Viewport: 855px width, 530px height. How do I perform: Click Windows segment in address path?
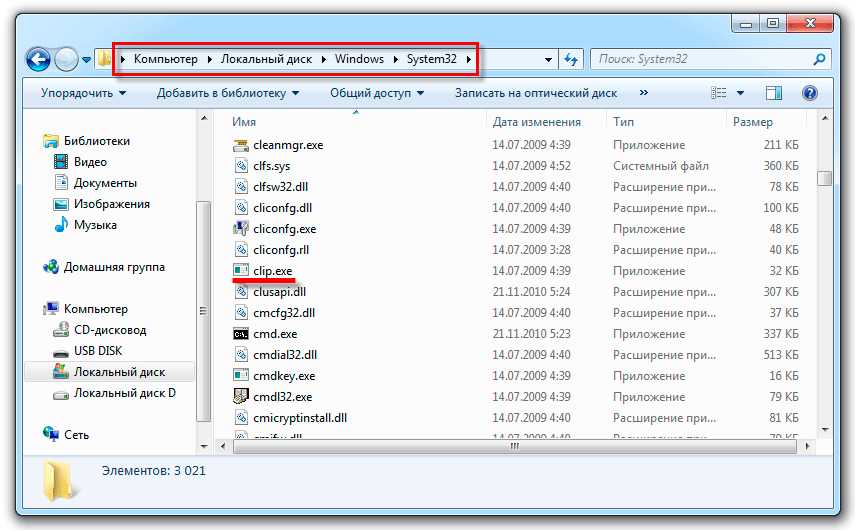click(x=359, y=59)
